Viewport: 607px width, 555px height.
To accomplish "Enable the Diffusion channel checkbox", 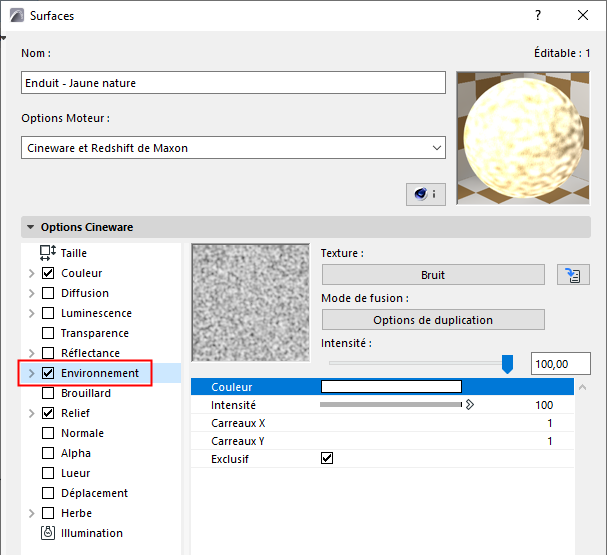I will 48,293.
